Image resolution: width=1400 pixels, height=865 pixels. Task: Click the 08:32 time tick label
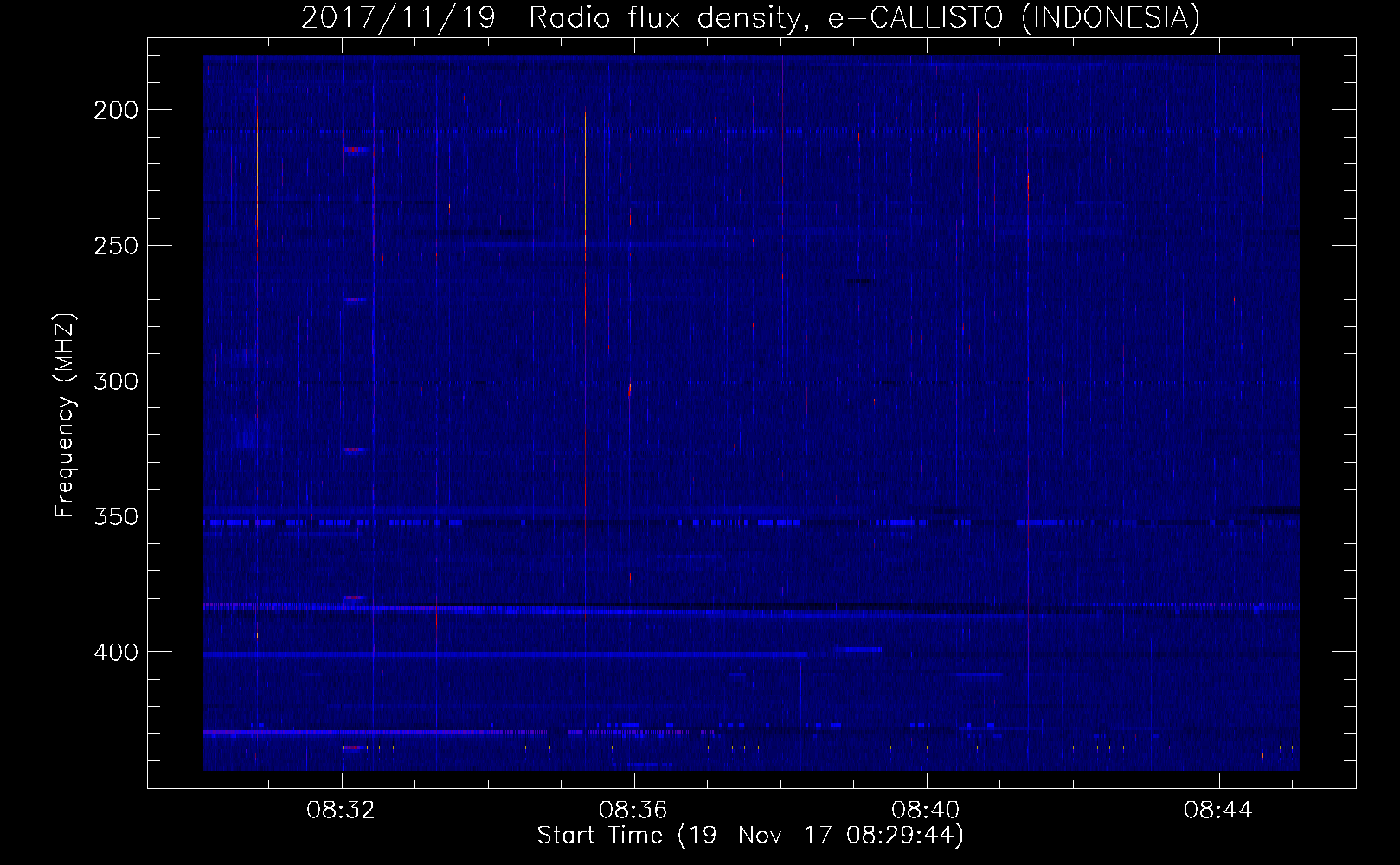[342, 811]
